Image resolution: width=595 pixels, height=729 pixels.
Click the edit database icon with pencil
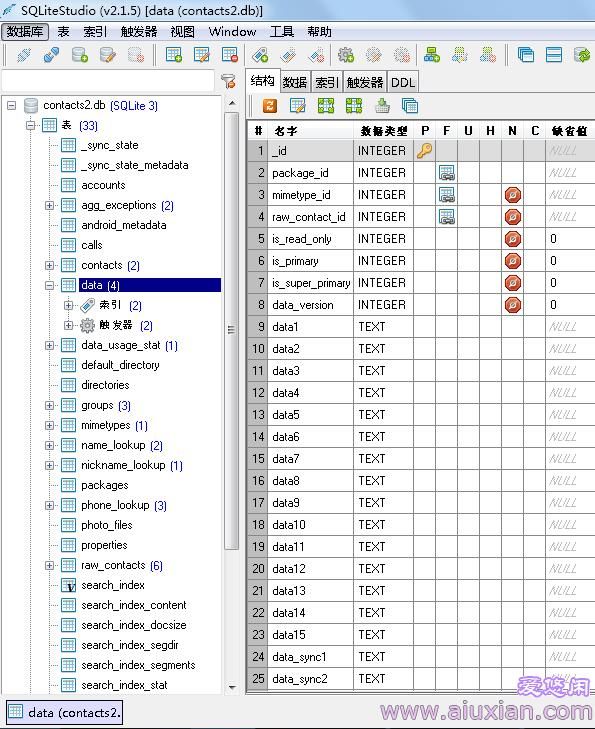(x=108, y=55)
